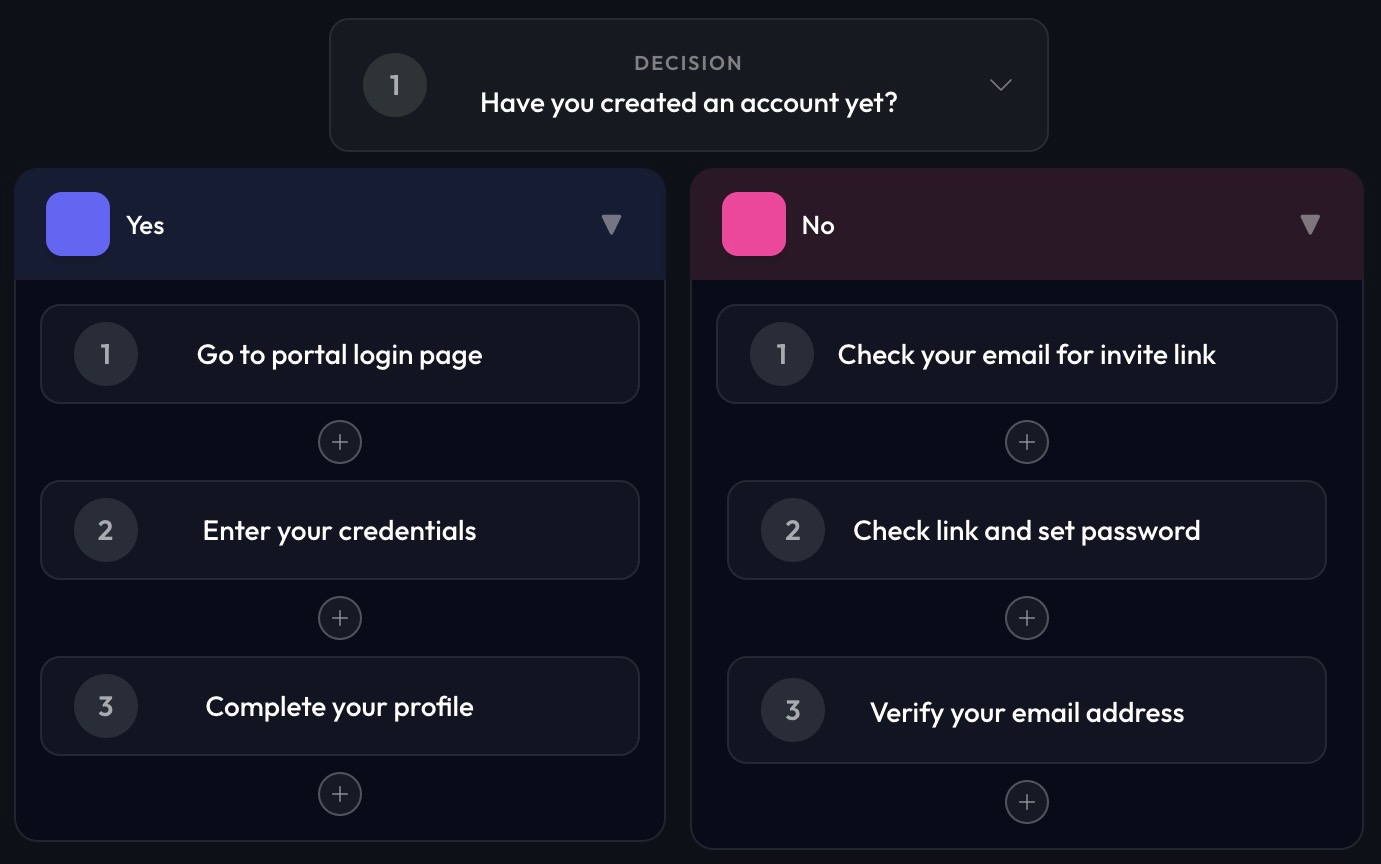Click the step 3 badge on 'Verify your email address'
The height and width of the screenshot is (864, 1381).
coord(791,710)
